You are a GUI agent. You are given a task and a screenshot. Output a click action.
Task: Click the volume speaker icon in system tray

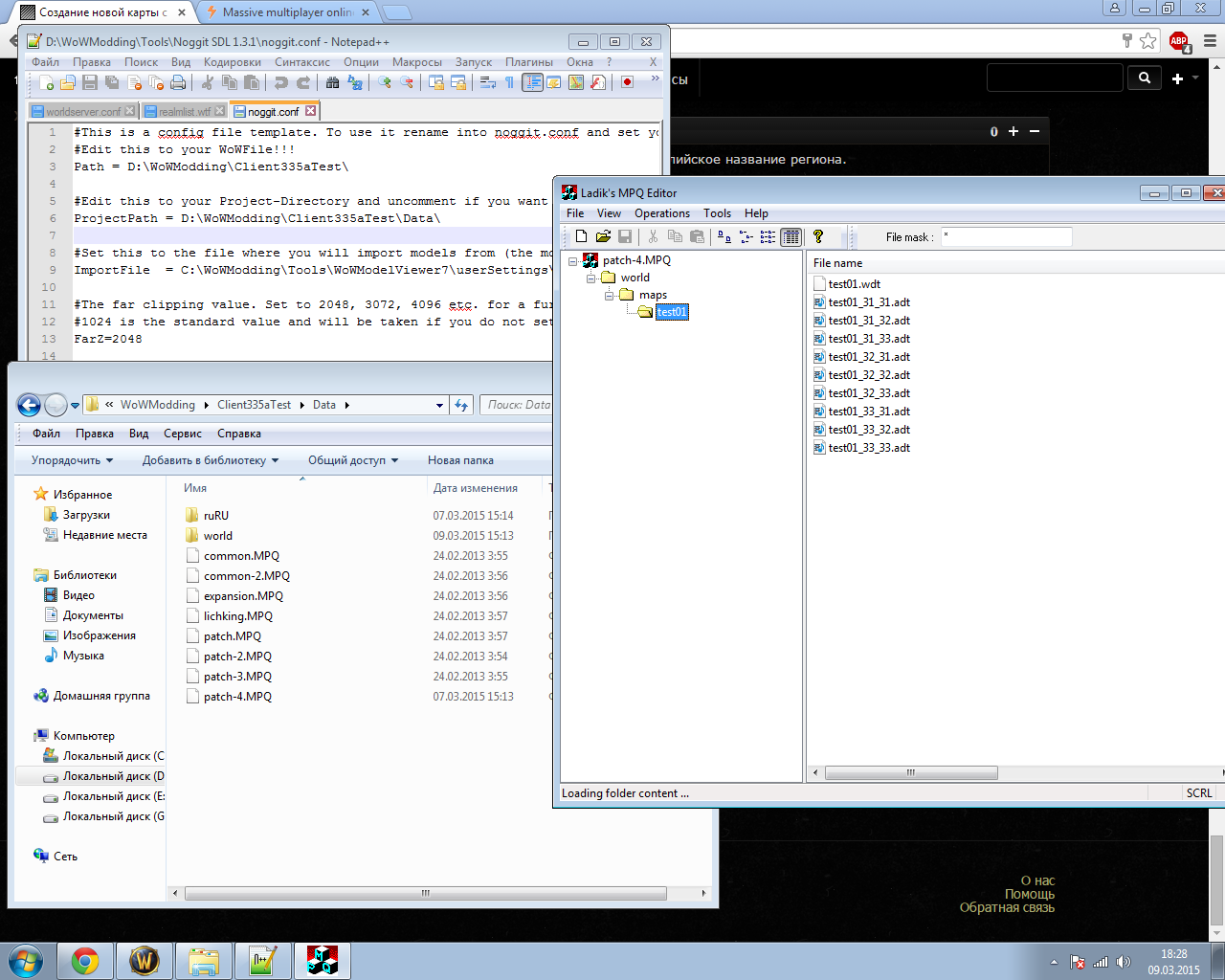click(1123, 962)
